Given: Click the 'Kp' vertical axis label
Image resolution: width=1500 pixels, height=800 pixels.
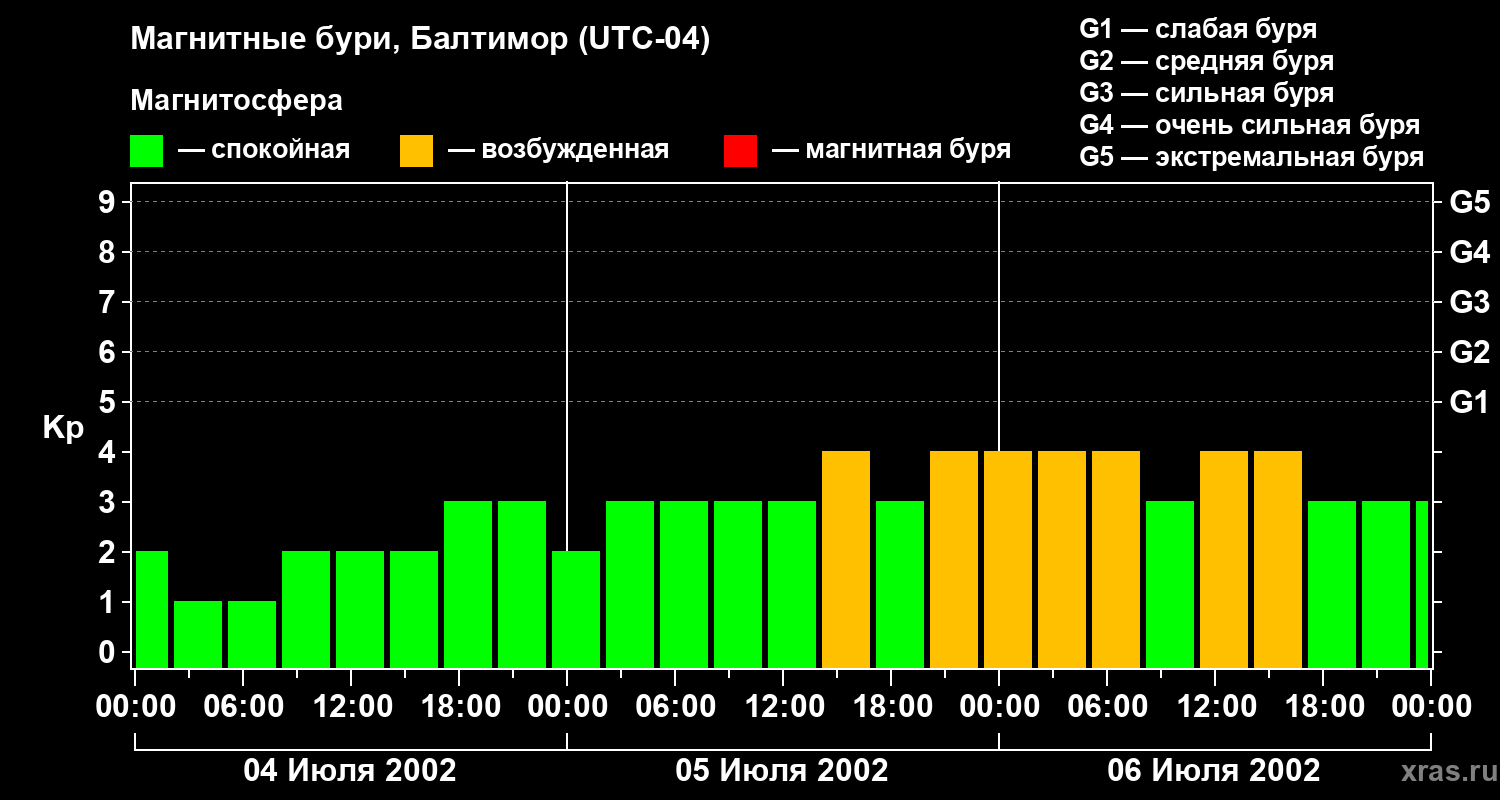Looking at the screenshot, I should pyautogui.click(x=63, y=428).
